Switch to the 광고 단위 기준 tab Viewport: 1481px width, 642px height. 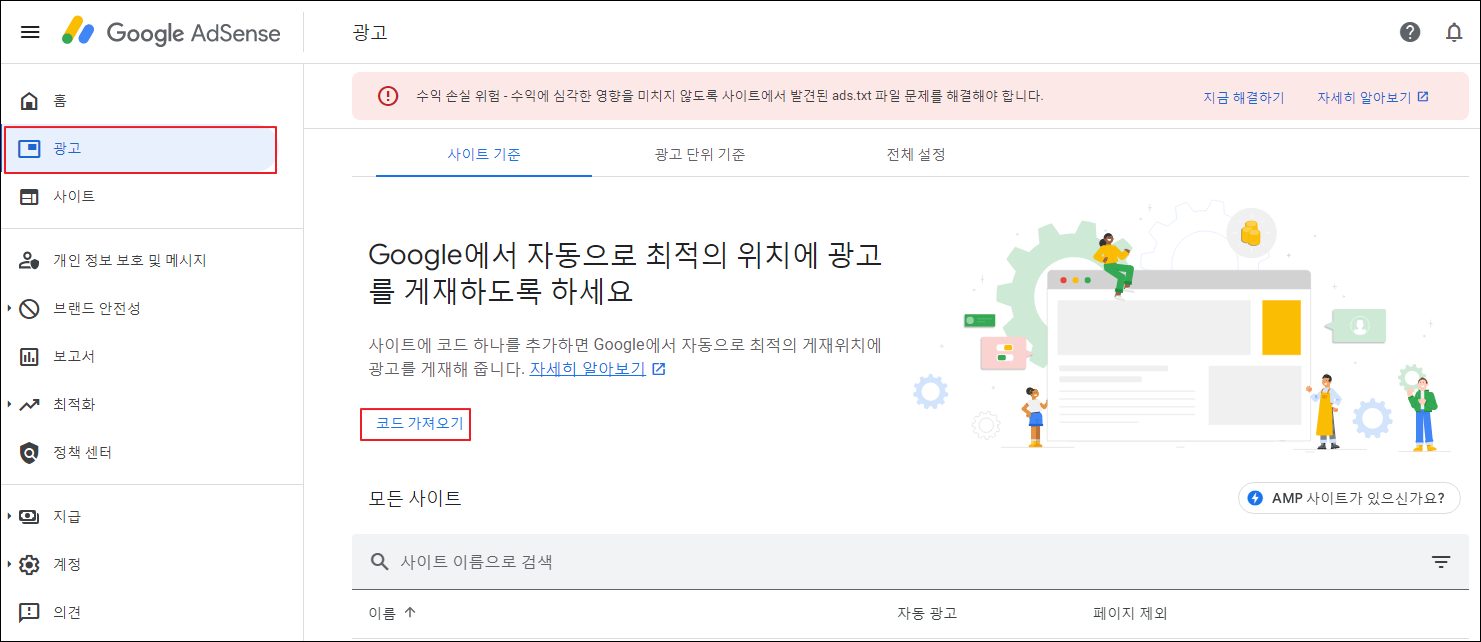point(700,155)
